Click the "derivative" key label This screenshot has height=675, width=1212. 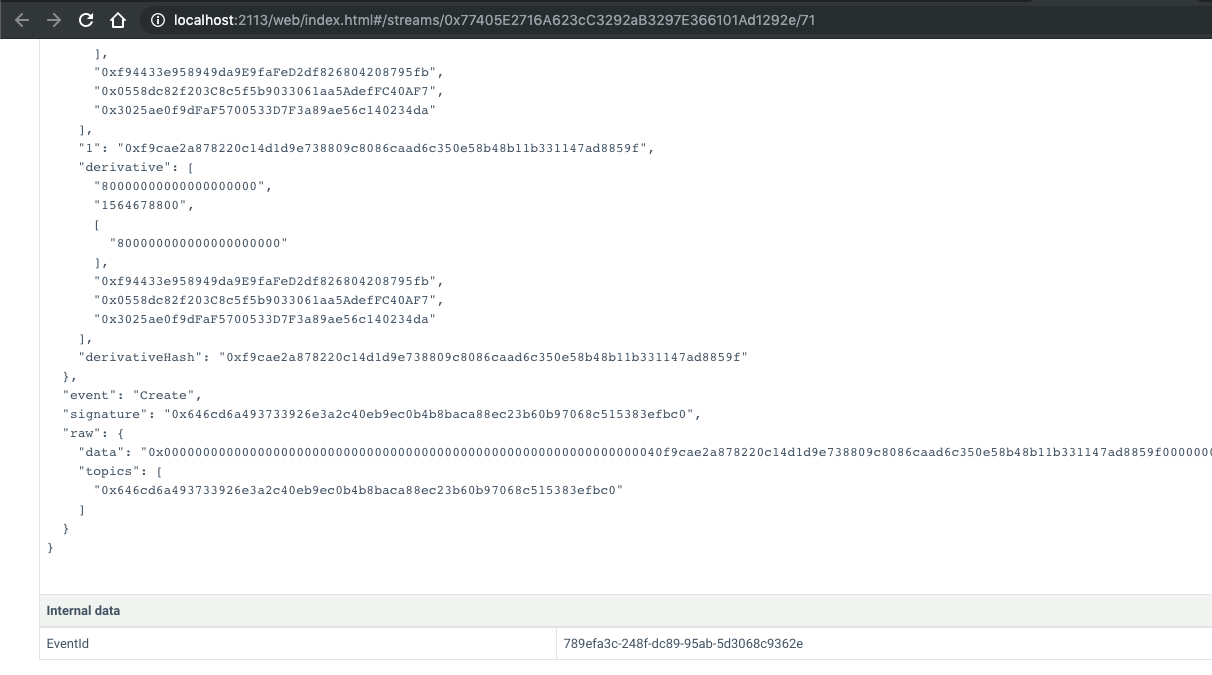[x=126, y=167]
